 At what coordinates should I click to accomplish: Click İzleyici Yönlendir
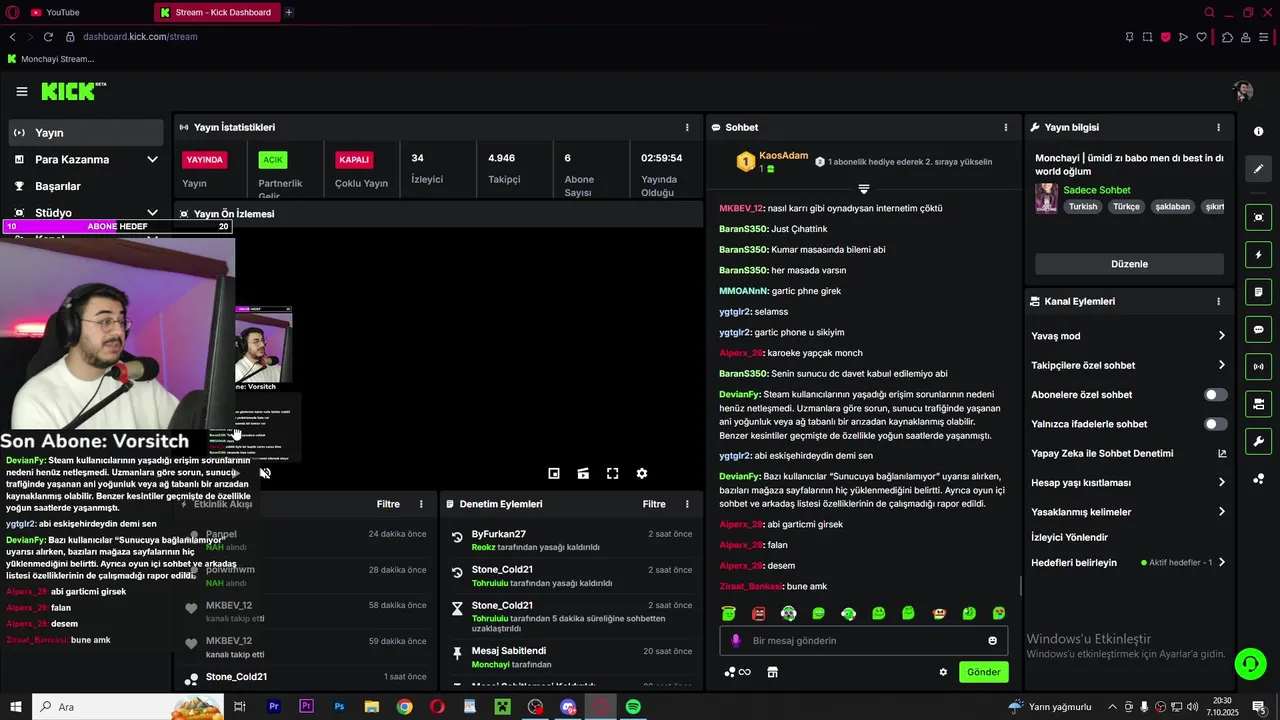(x=1069, y=537)
